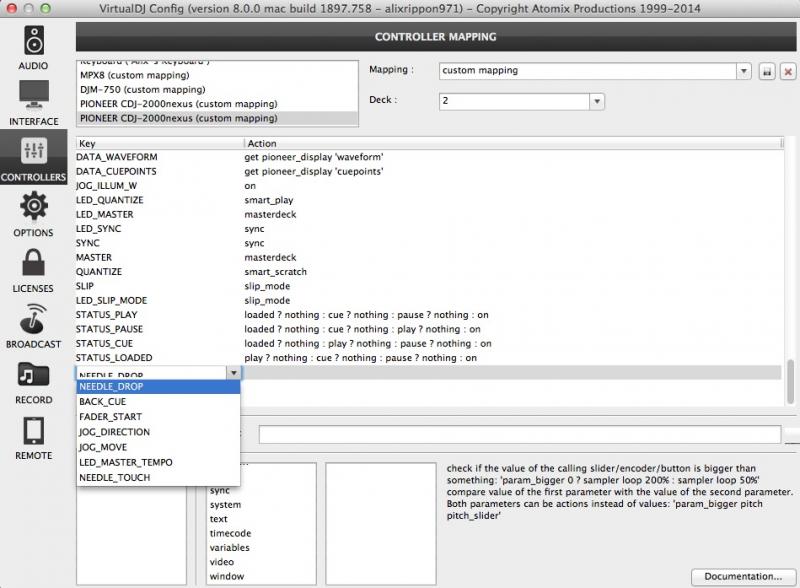Image resolution: width=800 pixels, height=588 pixels.
Task: Choose NEEDLE_TOUCH from the key list
Action: pyautogui.click(x=158, y=478)
